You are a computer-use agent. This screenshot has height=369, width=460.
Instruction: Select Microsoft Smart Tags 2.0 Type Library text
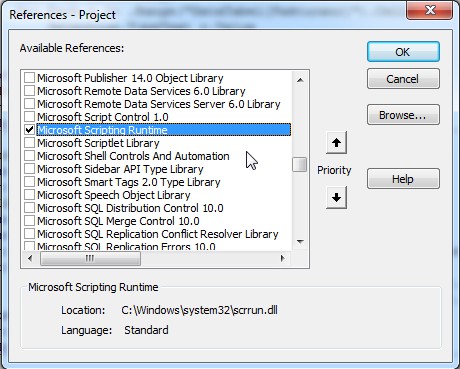(x=129, y=182)
